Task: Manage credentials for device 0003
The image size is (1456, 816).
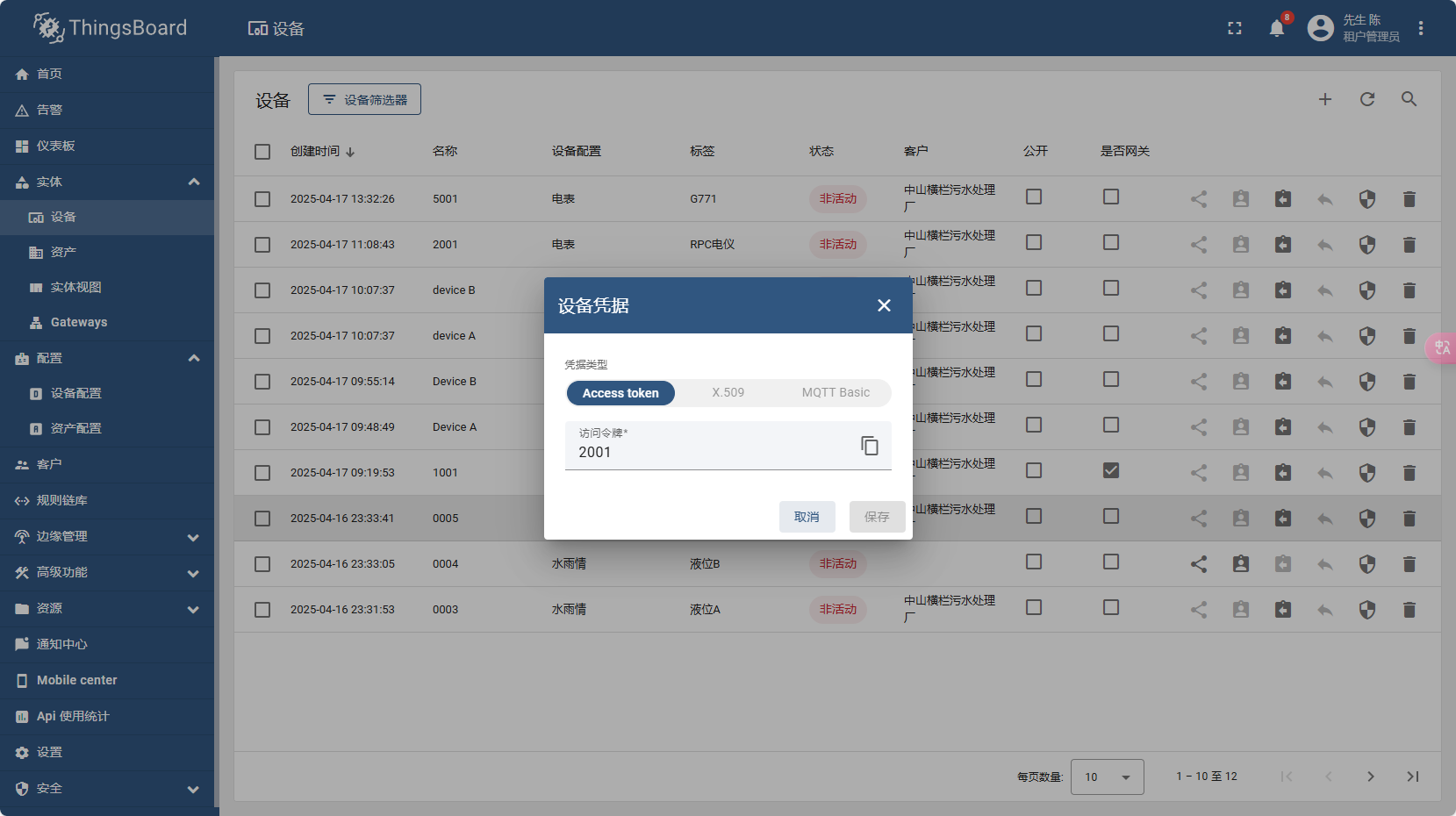Action: [1367, 610]
